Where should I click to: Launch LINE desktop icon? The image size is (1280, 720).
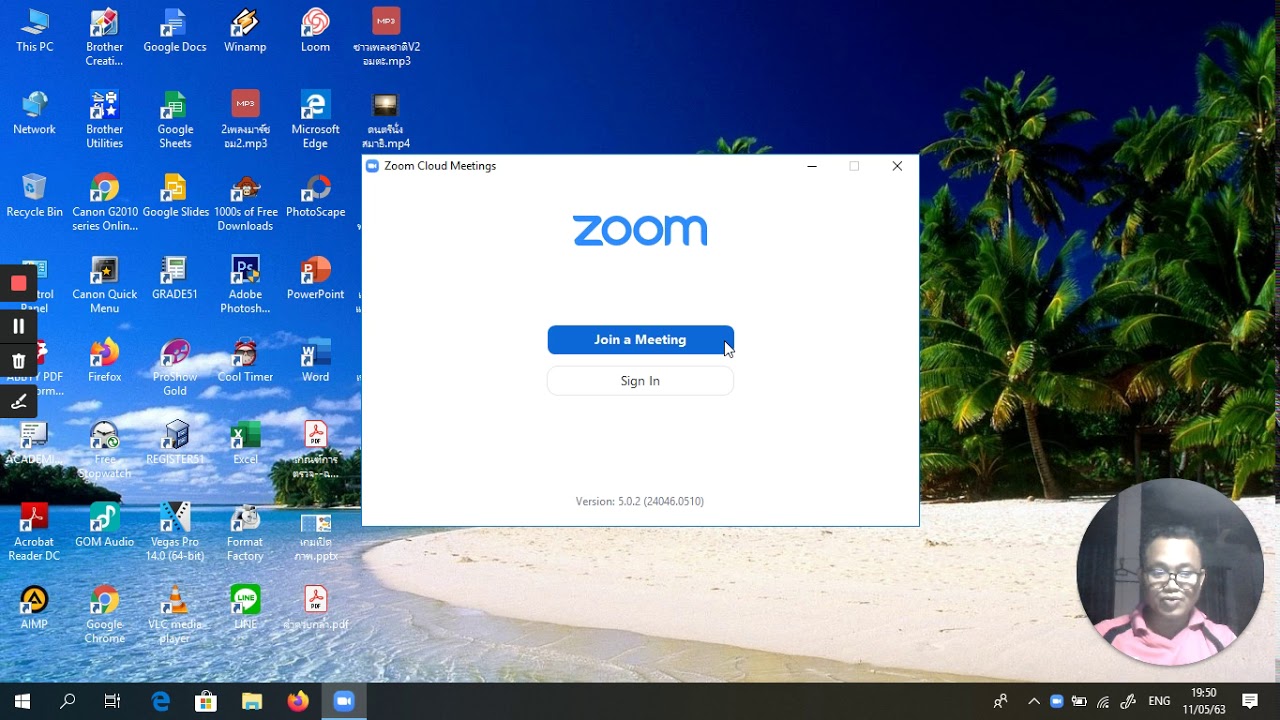click(245, 608)
